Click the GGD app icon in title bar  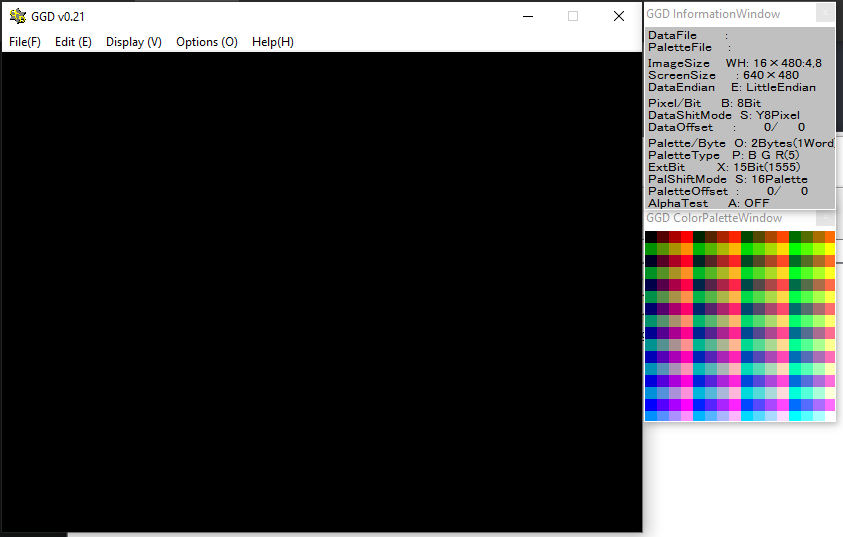click(x=18, y=16)
